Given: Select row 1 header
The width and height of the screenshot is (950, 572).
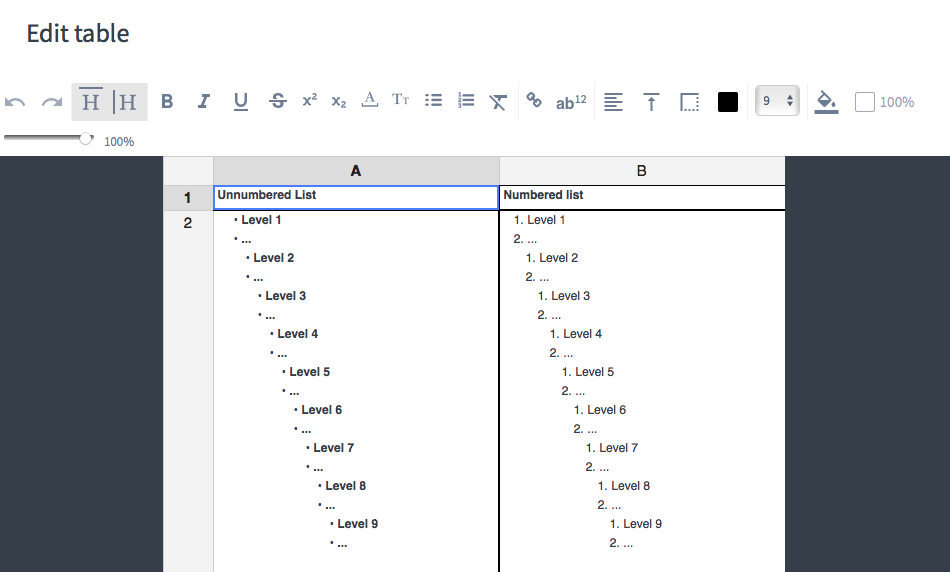Looking at the screenshot, I should pos(188,198).
